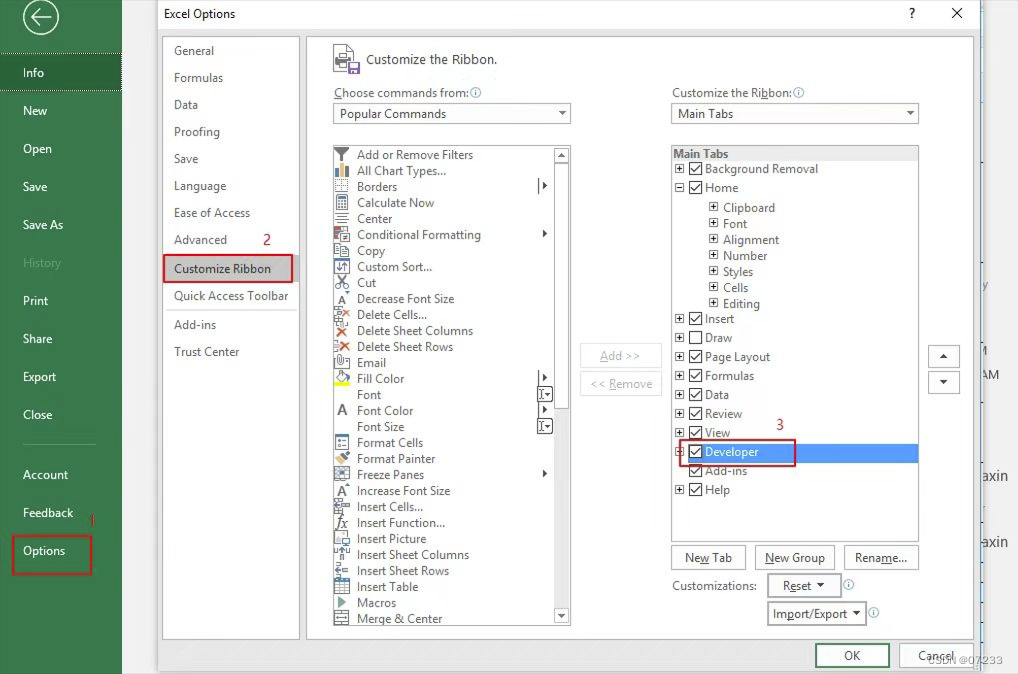Click the New Group button

(x=795, y=558)
